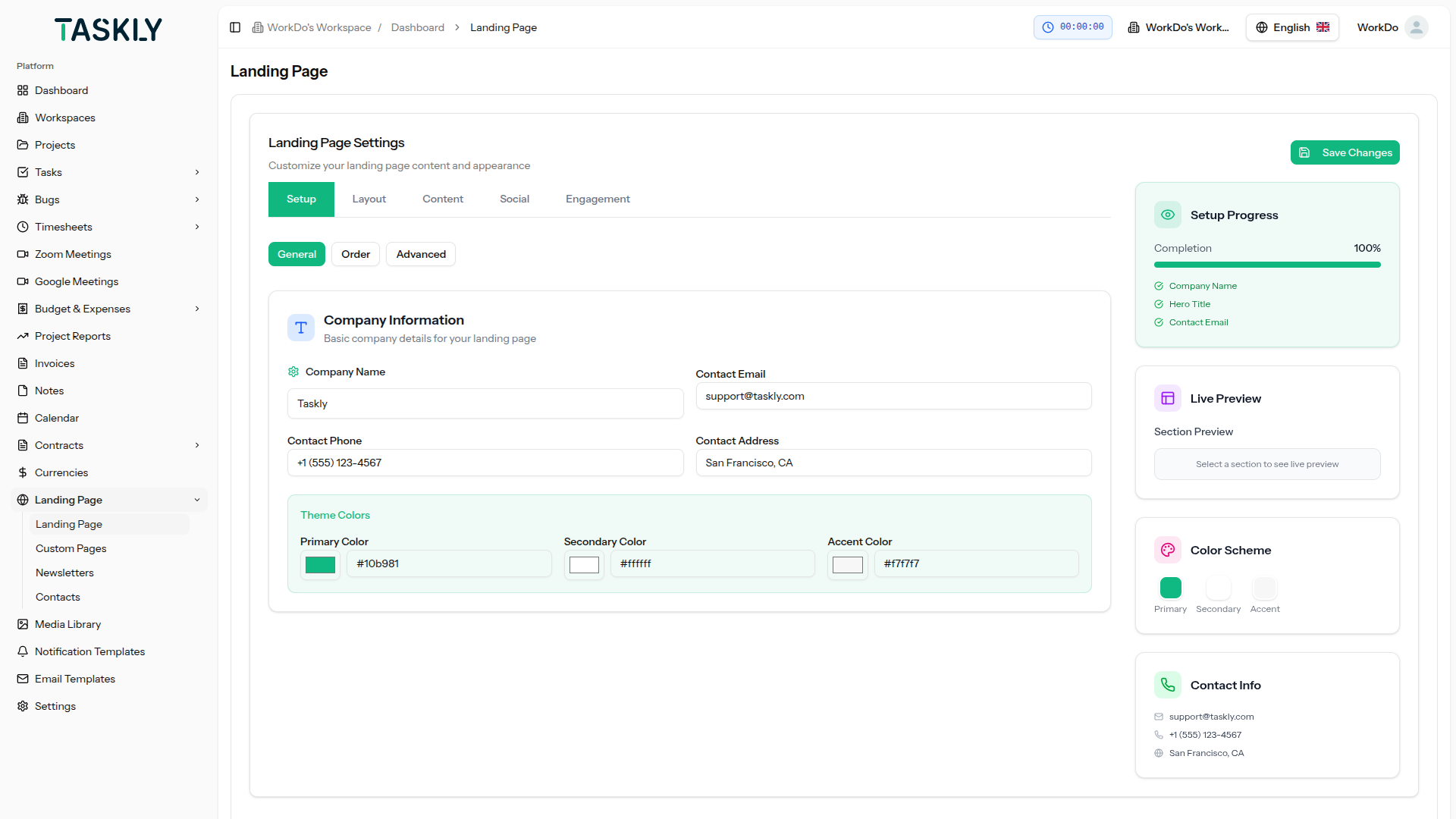Click the Primary Color green swatch
Viewport: 1456px width, 819px height.
pos(320,565)
